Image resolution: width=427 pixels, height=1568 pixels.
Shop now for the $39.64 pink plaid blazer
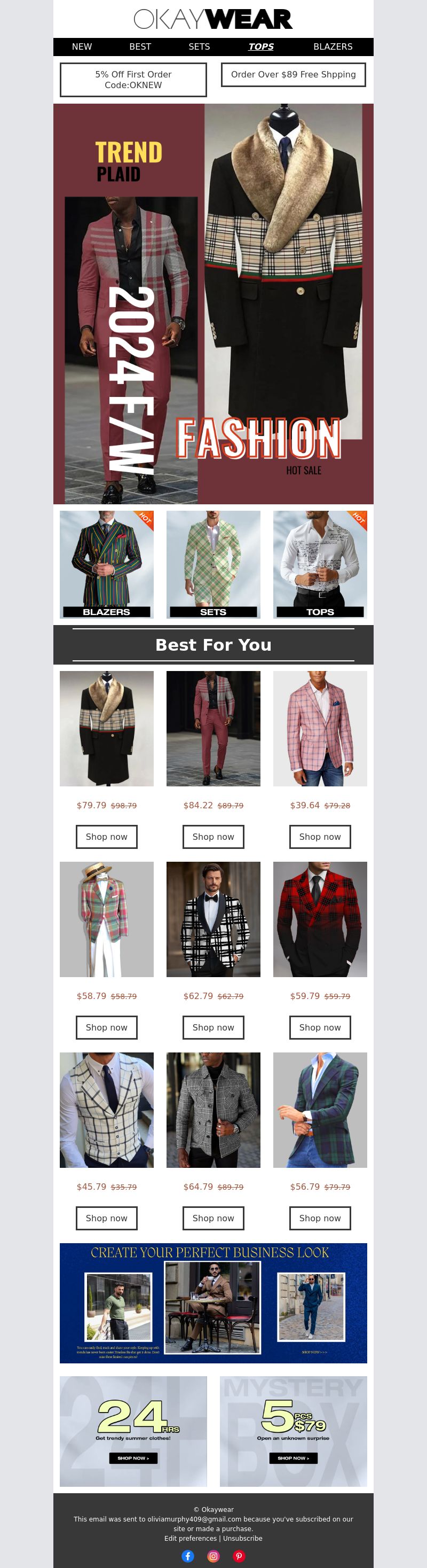[320, 836]
